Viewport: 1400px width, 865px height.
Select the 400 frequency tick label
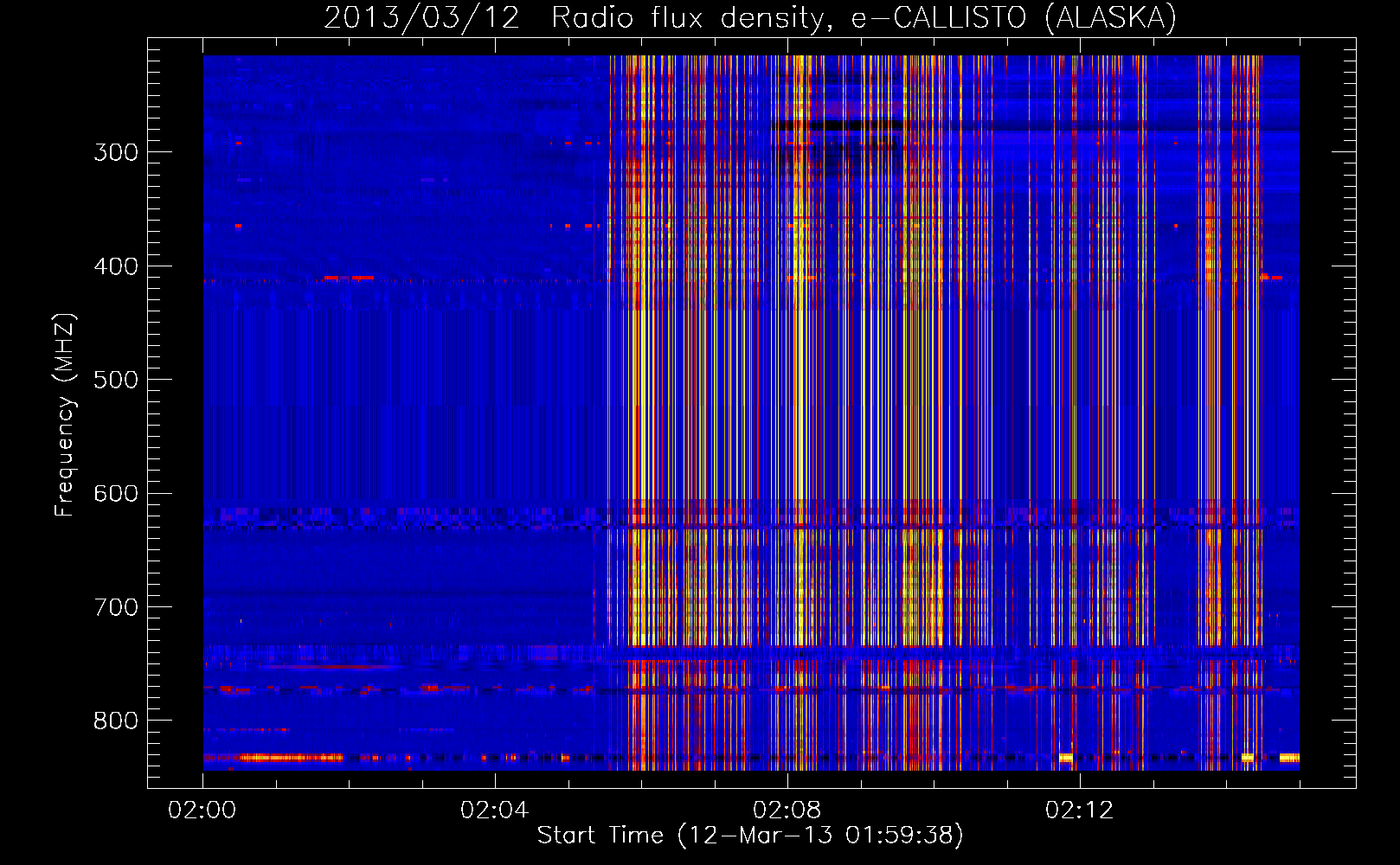pos(116,266)
